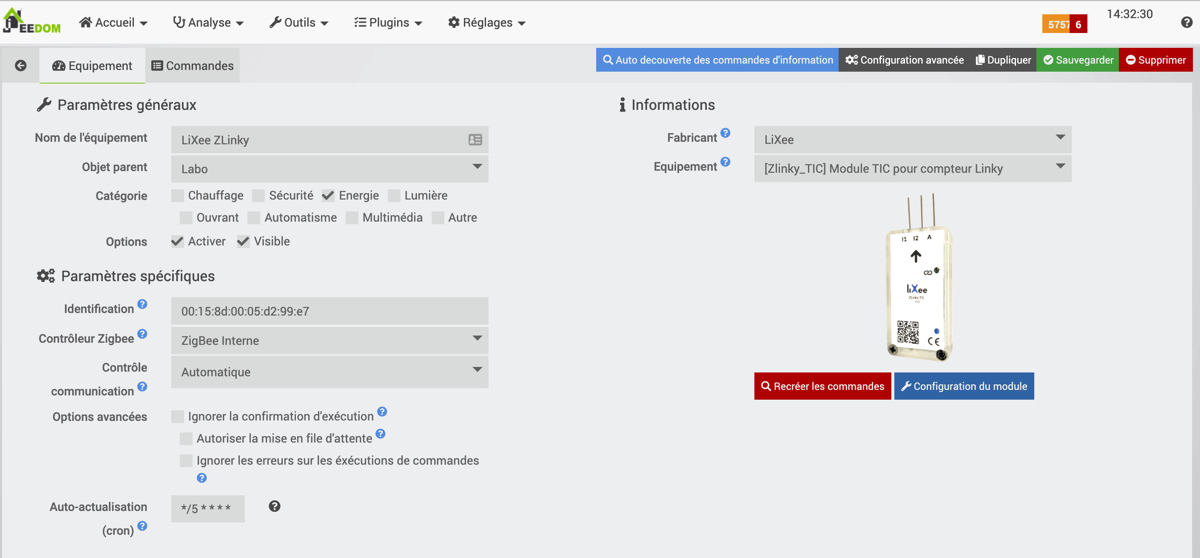1200x558 pixels.
Task: Open the Analyse menu
Action: pyautogui.click(x=208, y=22)
